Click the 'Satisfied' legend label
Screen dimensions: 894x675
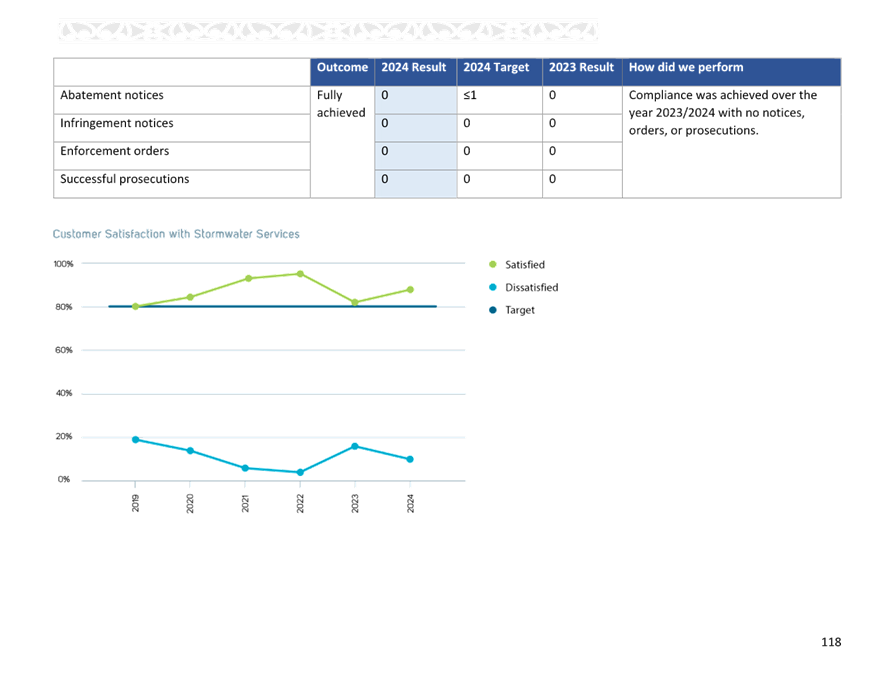point(525,265)
